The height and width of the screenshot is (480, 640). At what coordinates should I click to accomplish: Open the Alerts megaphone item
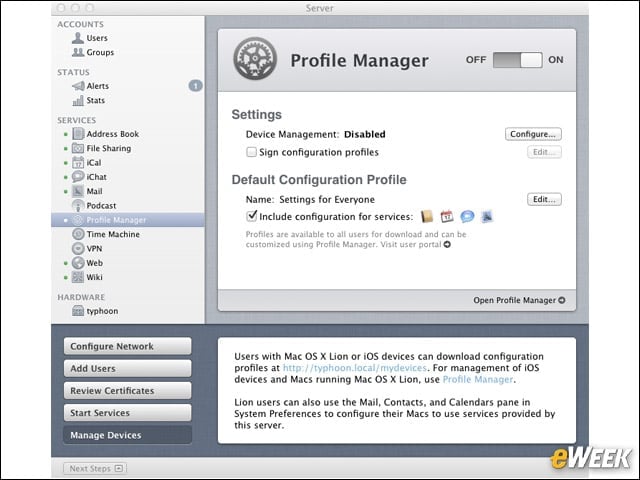click(90, 86)
